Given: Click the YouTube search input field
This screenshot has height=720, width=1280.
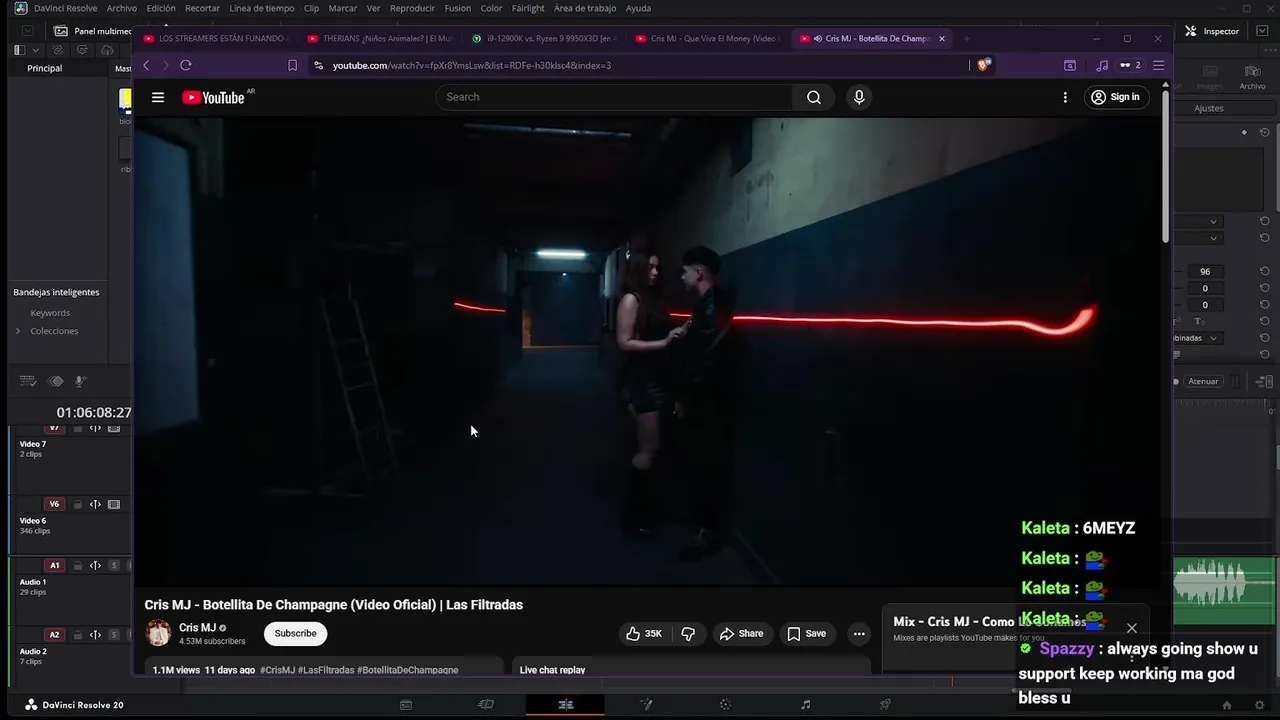Looking at the screenshot, I should [x=614, y=97].
